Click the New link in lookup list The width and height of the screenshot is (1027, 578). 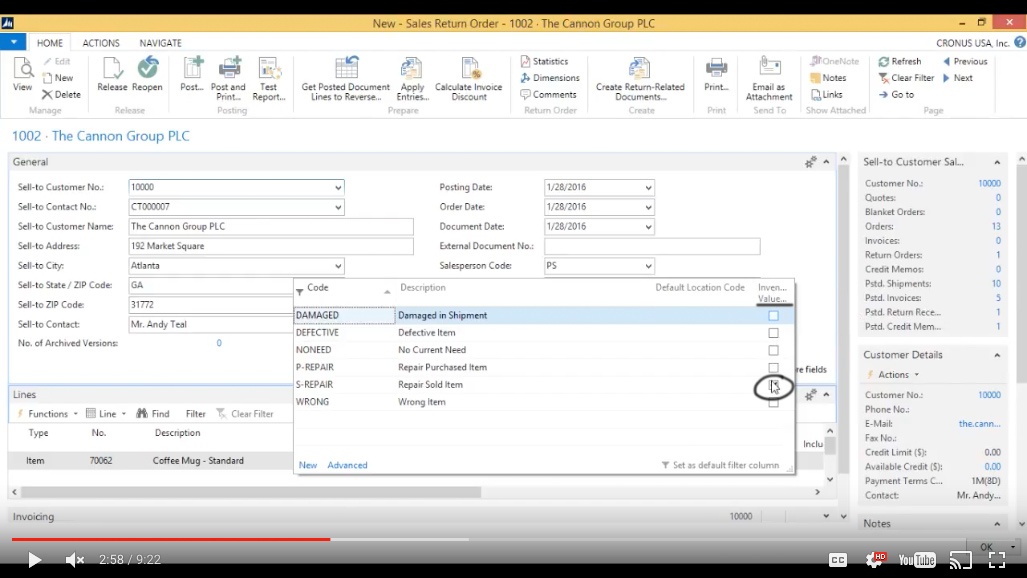tap(308, 465)
